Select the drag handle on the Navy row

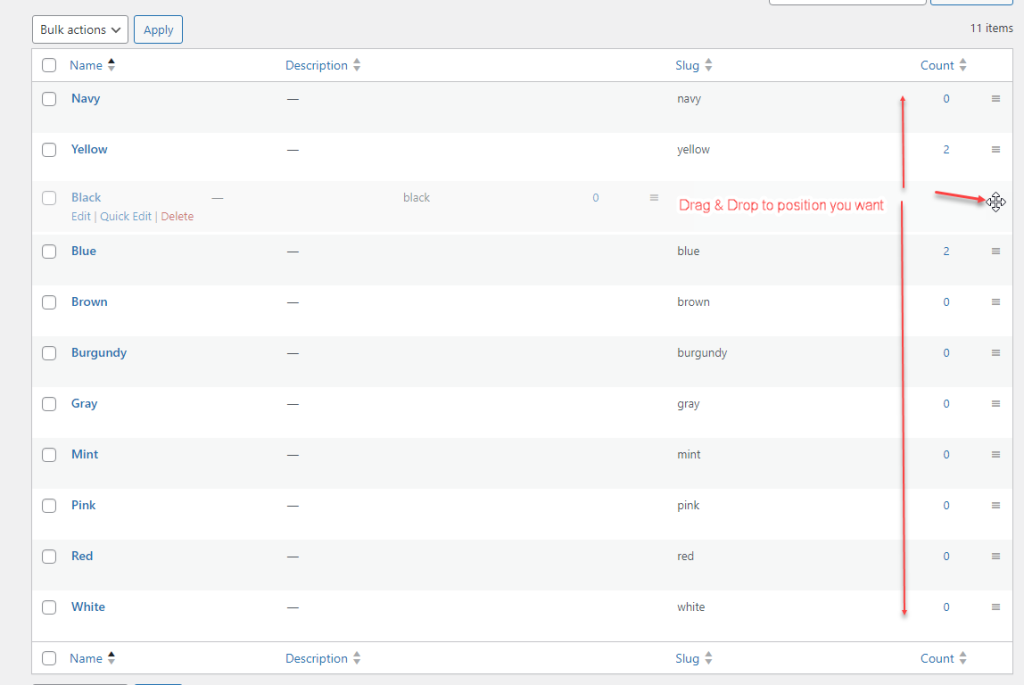pos(996,99)
